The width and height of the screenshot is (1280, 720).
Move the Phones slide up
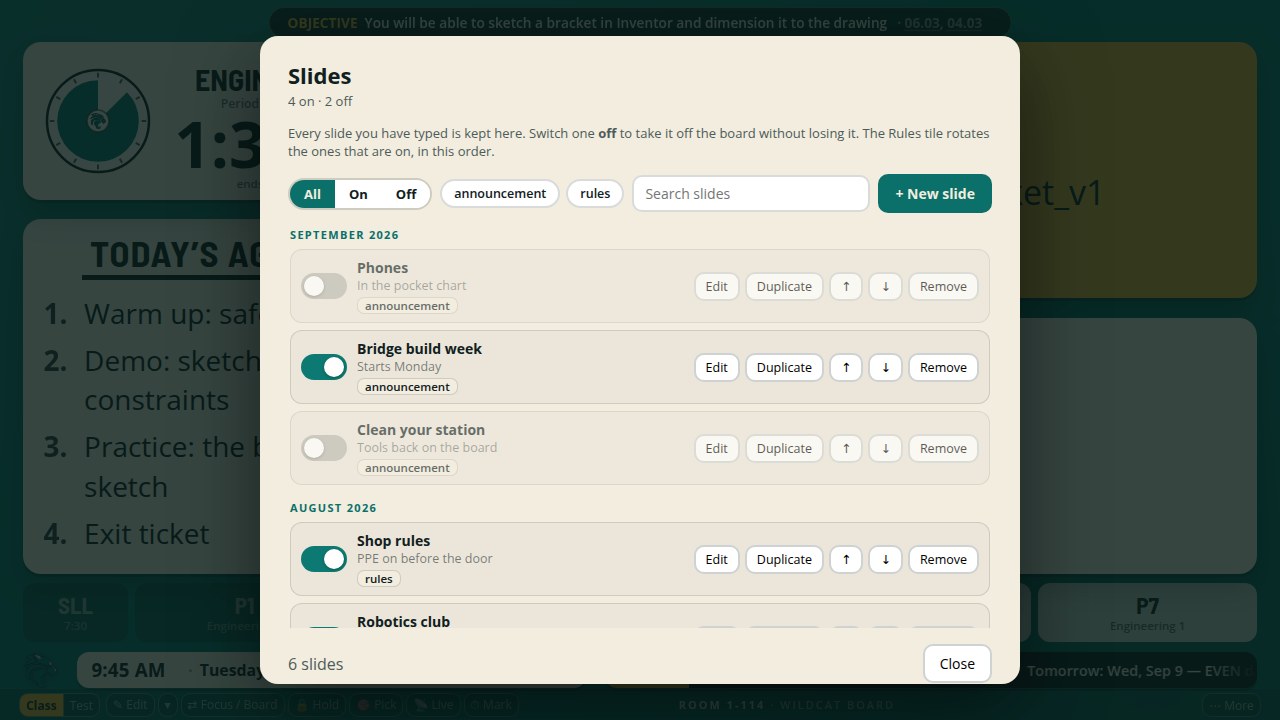pyautogui.click(x=846, y=286)
